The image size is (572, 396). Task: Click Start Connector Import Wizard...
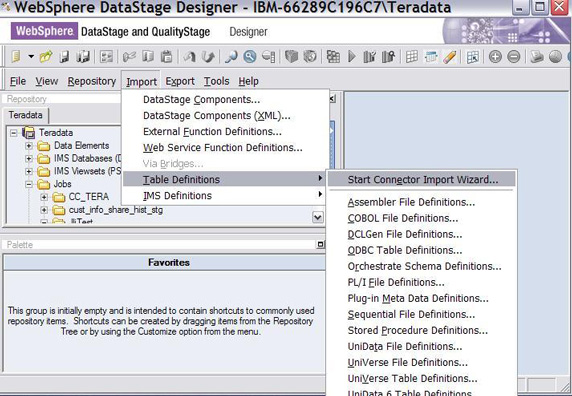click(422, 179)
